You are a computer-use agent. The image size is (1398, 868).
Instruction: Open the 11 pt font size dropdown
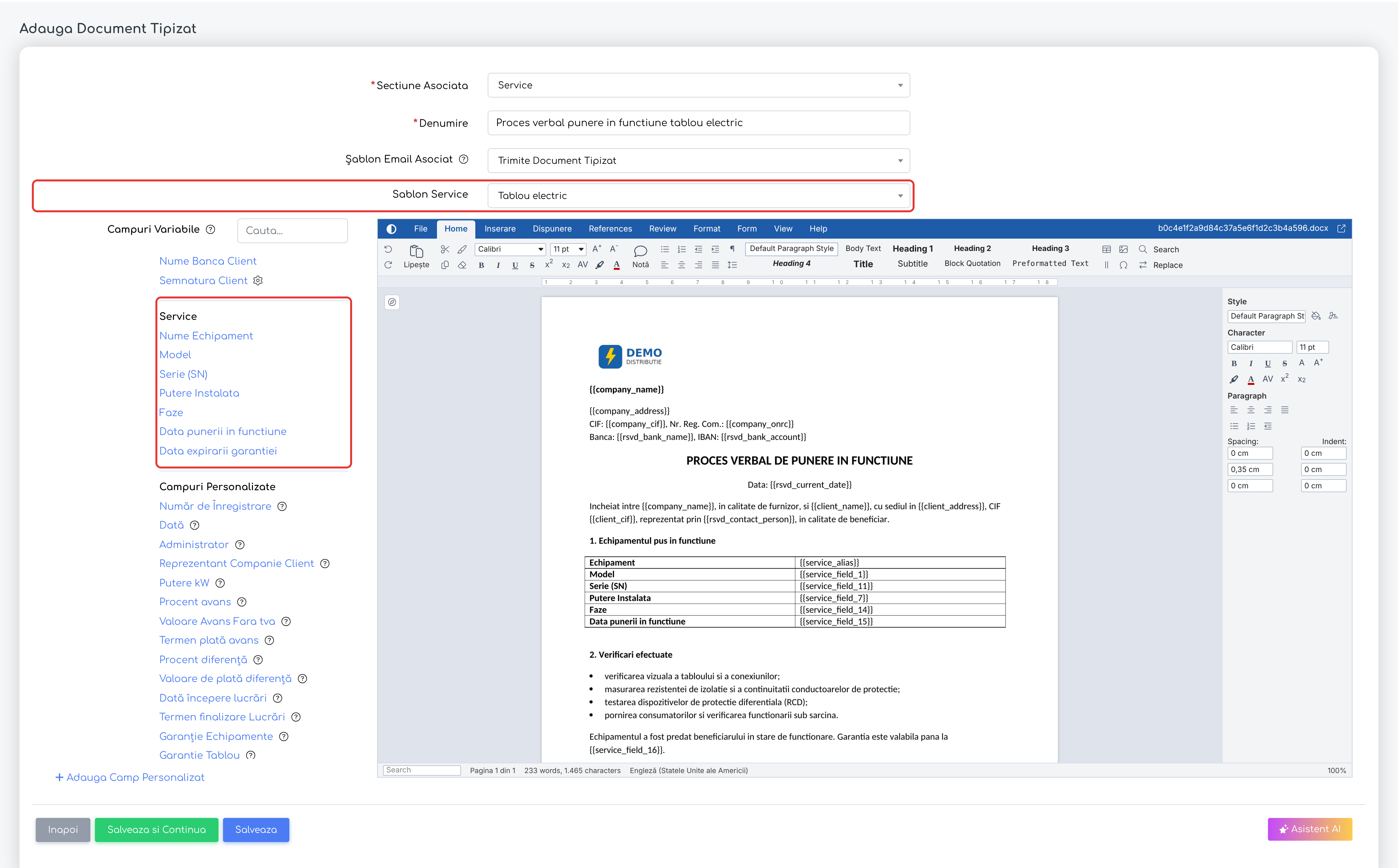coord(568,249)
